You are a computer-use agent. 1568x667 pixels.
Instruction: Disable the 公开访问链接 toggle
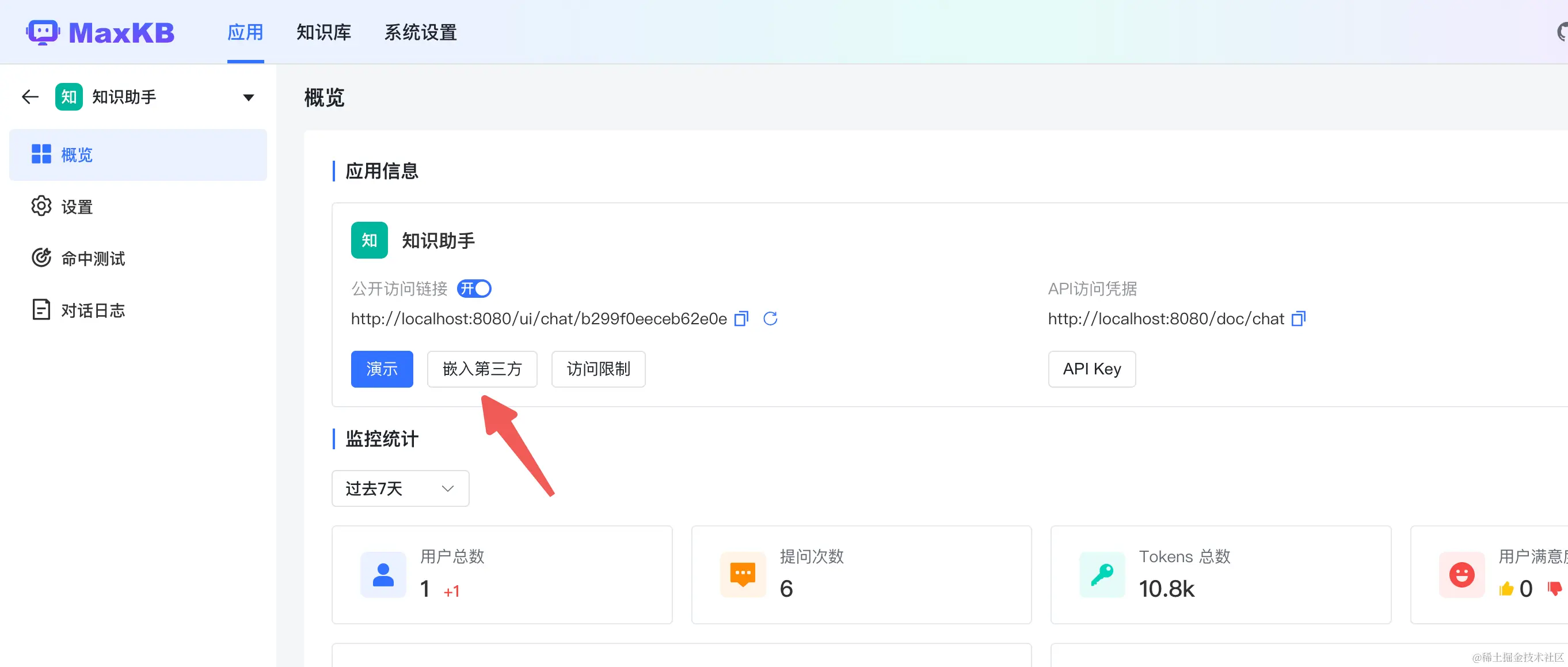coord(474,288)
